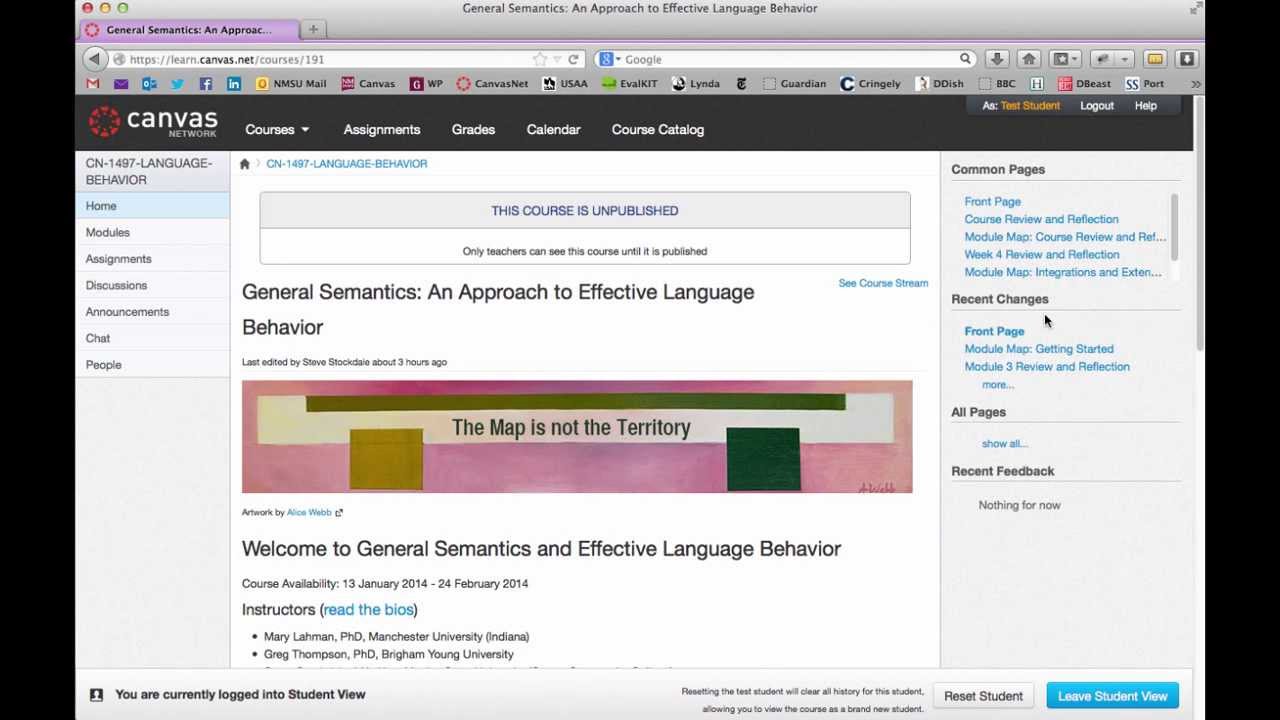Open See Course Stream link

pos(883,283)
